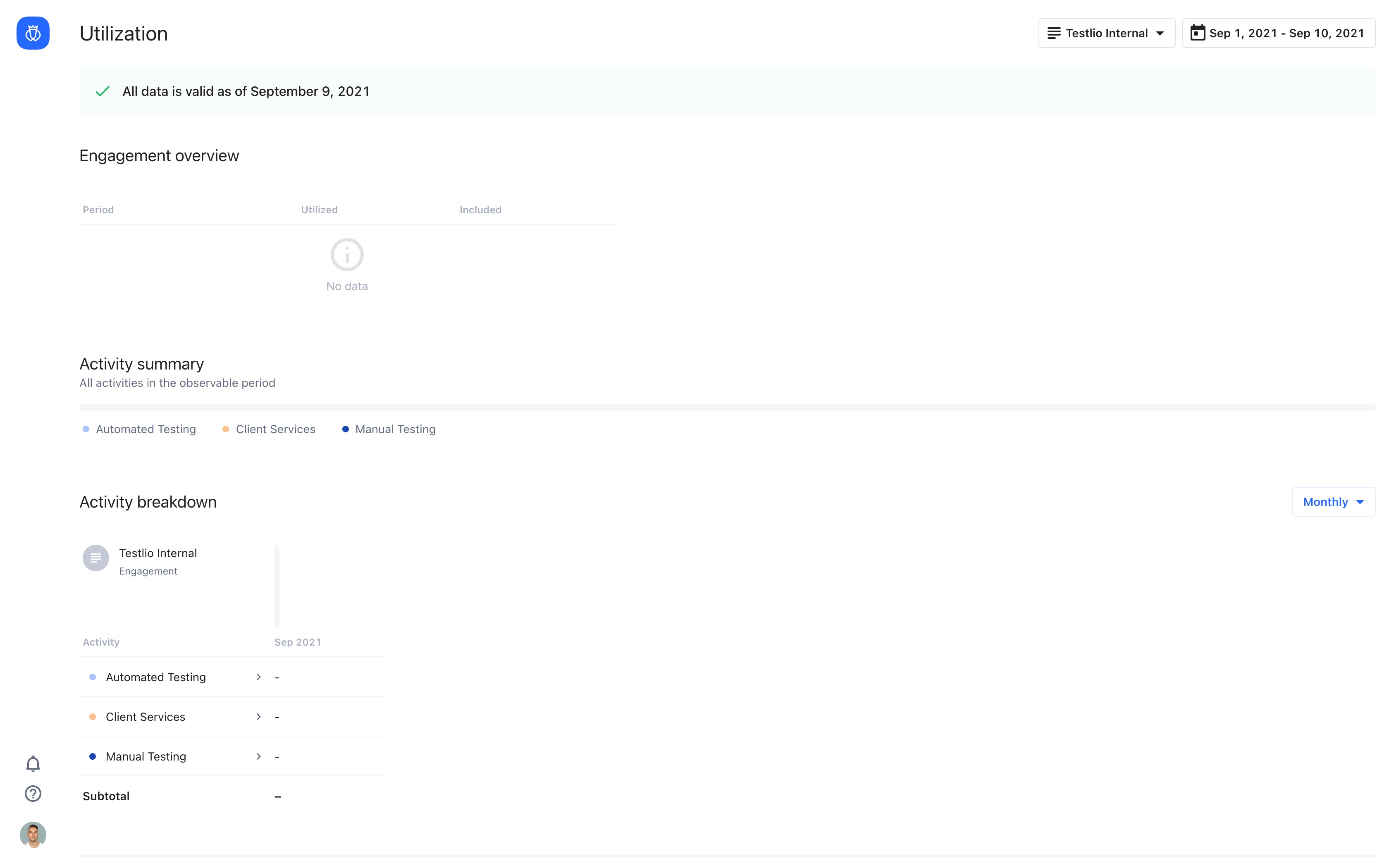This screenshot has width=1389, height=868.
Task: Open the Monthly breakdown dropdown
Action: 1333,502
